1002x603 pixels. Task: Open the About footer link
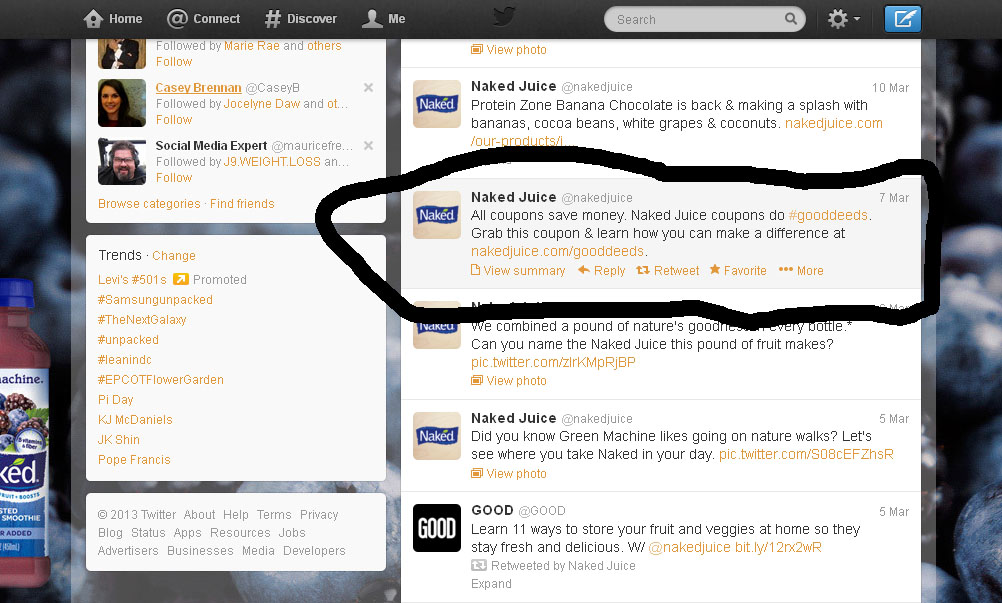(199, 515)
